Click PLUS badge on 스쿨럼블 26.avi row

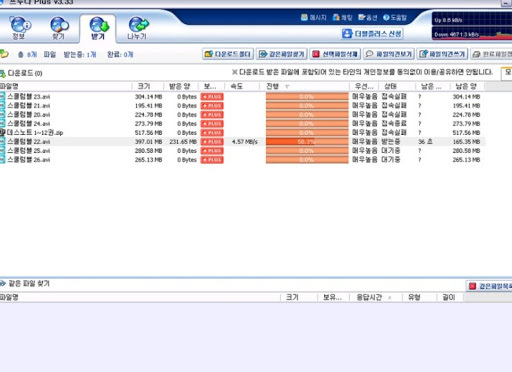pyautogui.click(x=212, y=160)
